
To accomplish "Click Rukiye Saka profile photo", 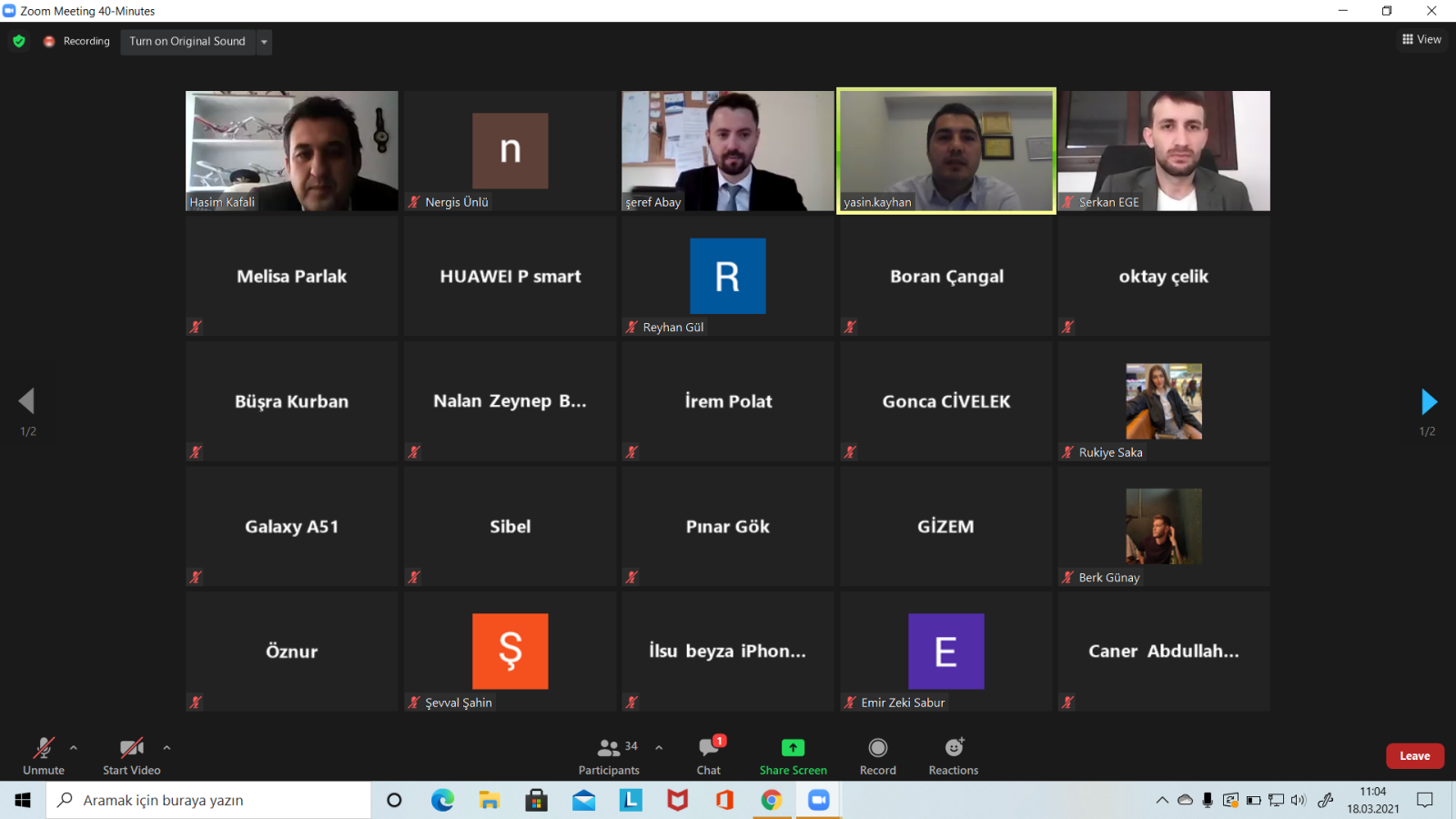I will pos(1164,401).
